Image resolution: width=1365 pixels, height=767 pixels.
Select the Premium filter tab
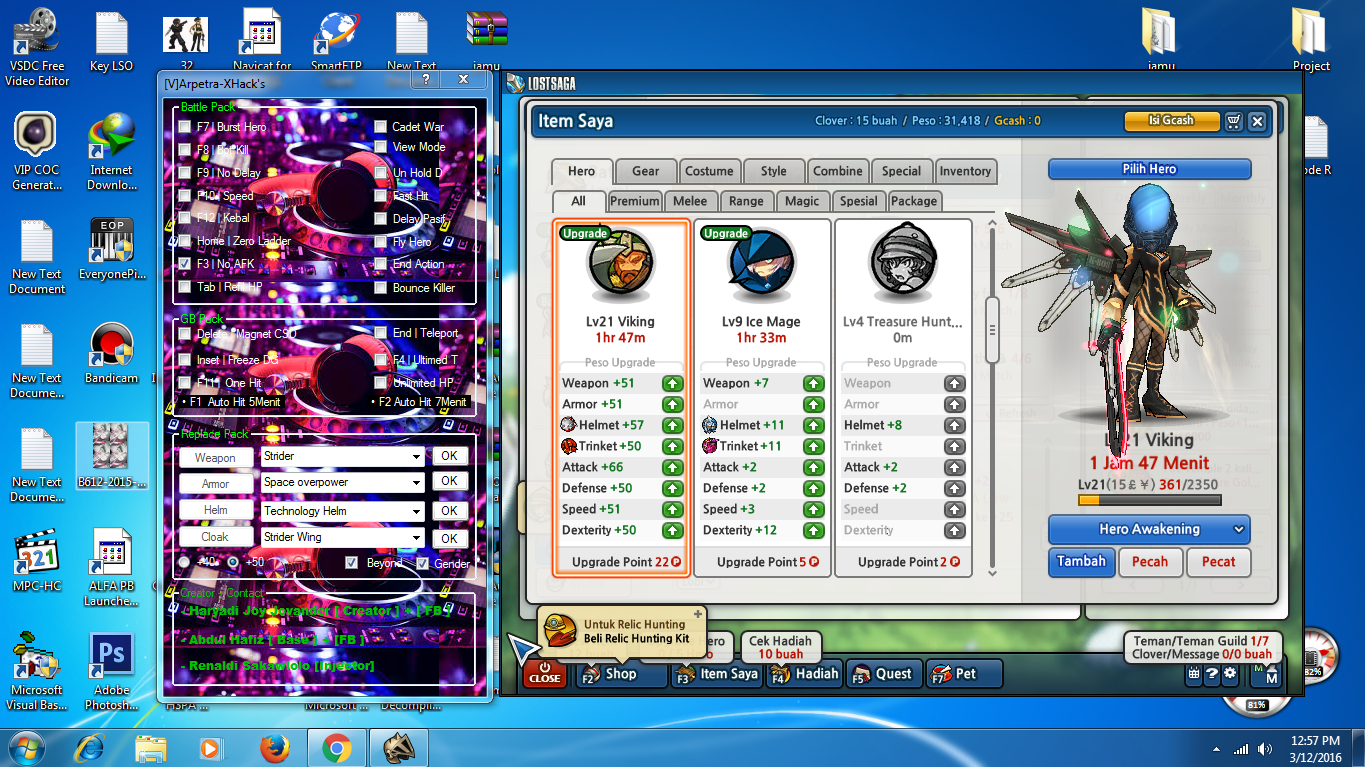pos(634,201)
